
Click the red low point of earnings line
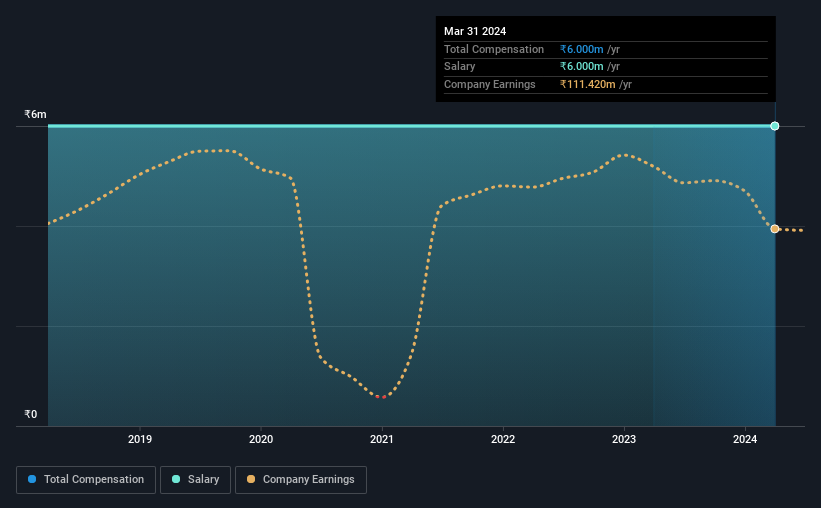coord(381,397)
